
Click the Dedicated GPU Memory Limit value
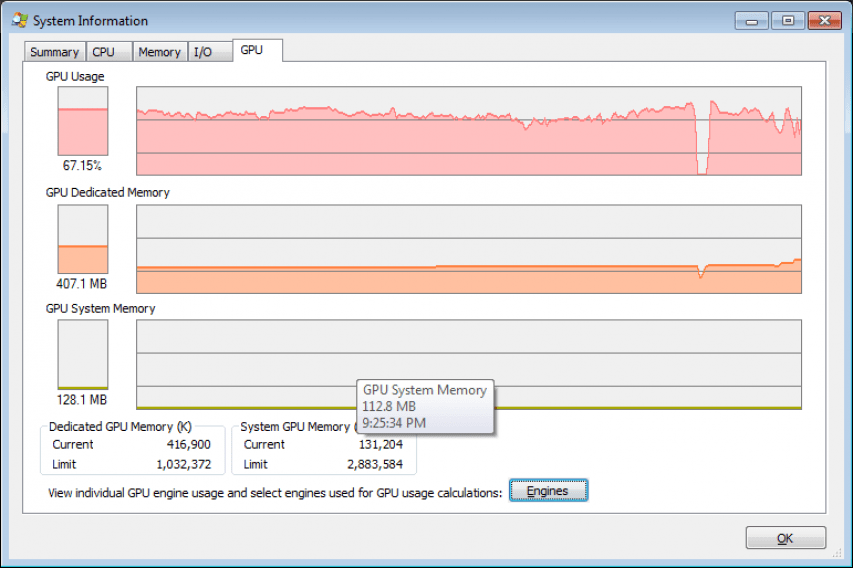[183, 464]
